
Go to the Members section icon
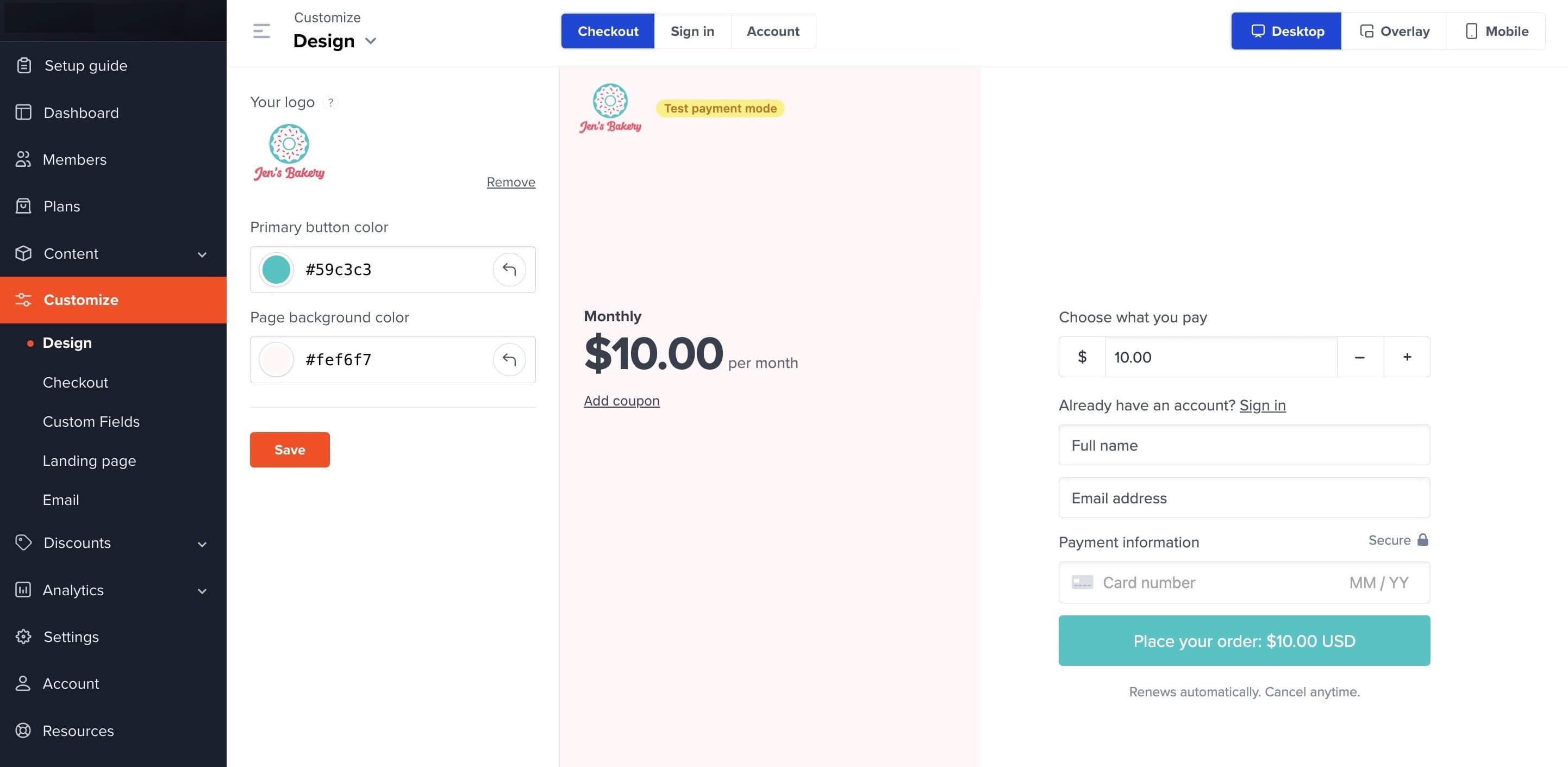(23, 159)
